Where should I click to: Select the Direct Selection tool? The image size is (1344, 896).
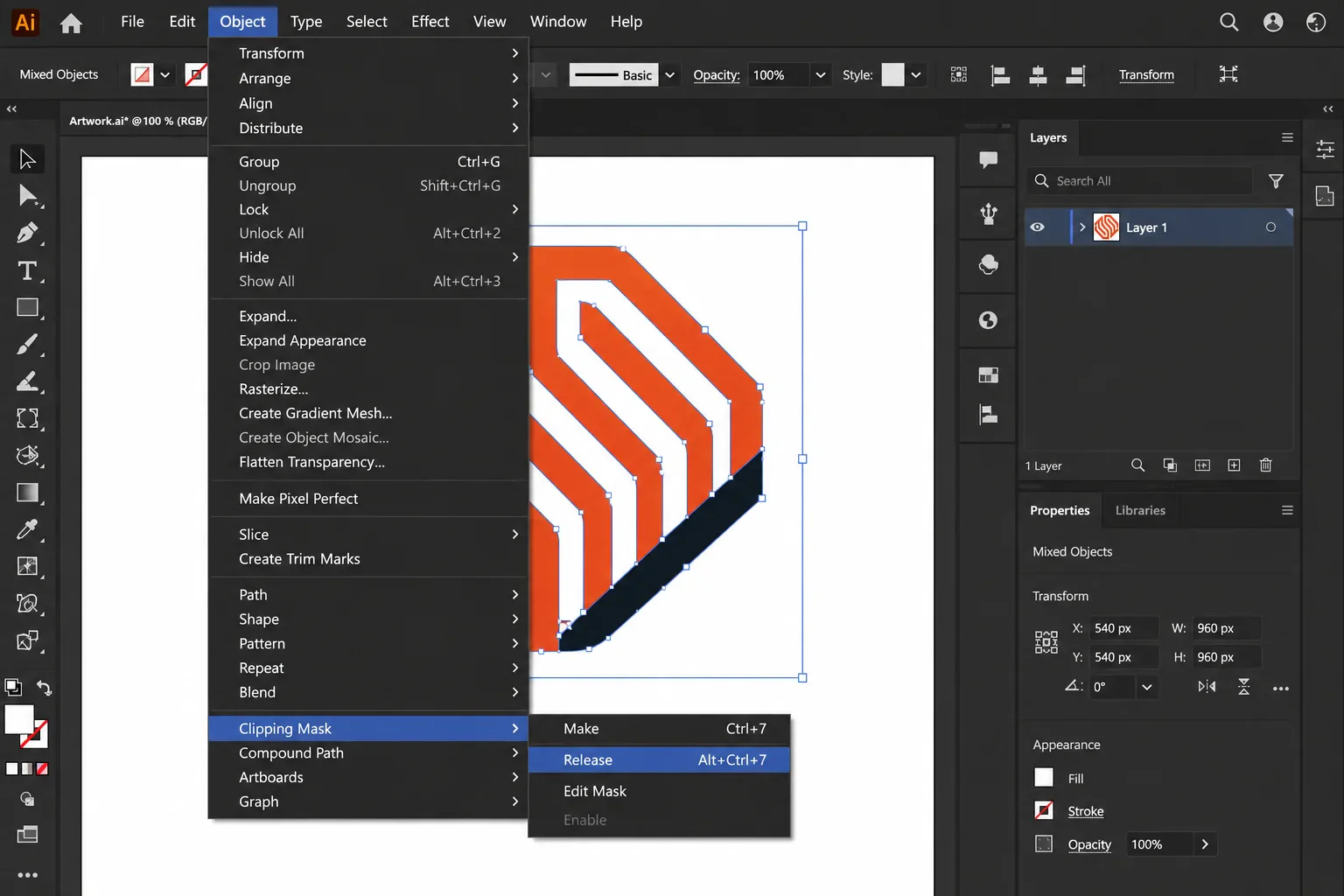(27, 196)
